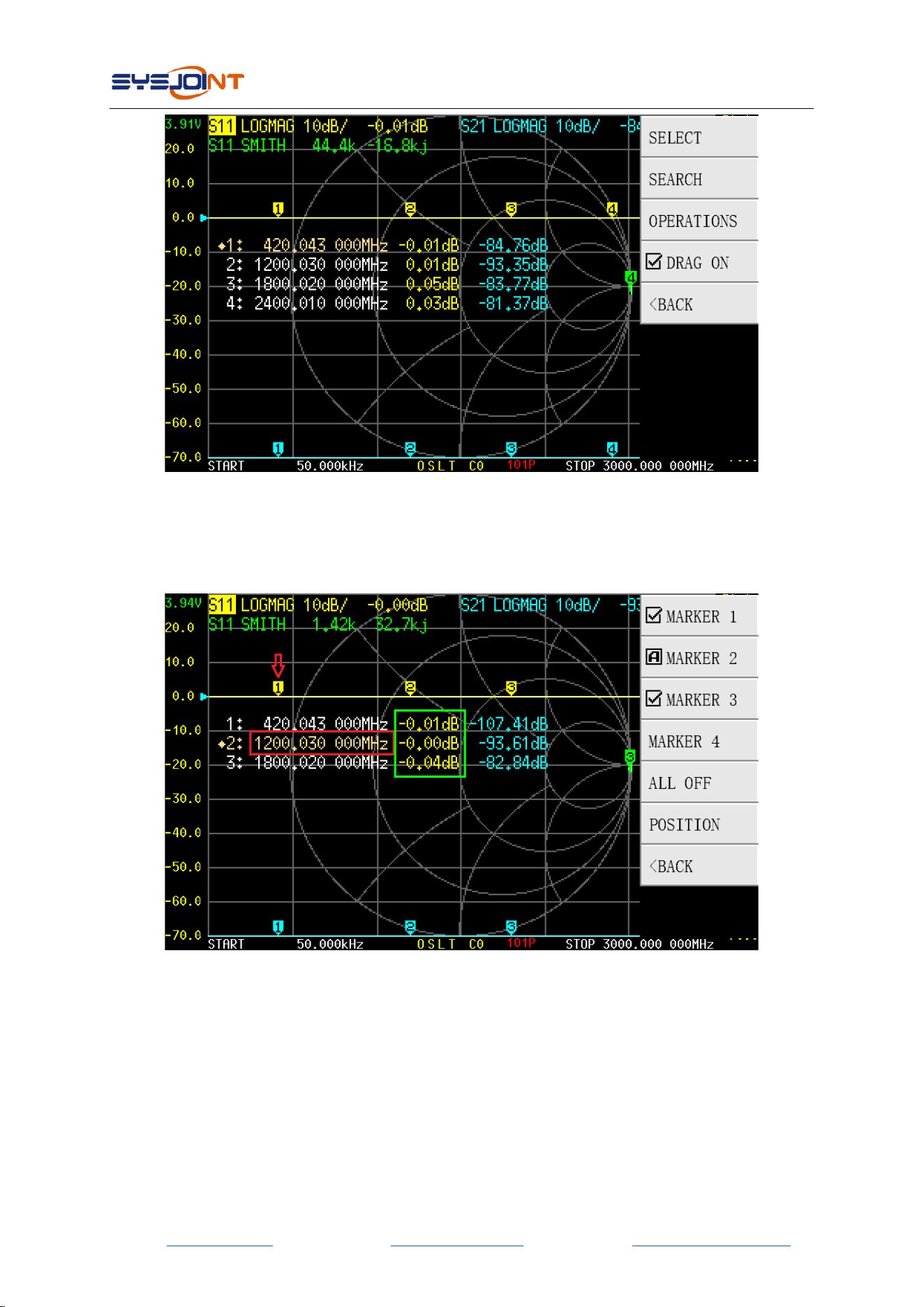Screen dimensions: 924x1307
Task: Select the S11 SMITH trace label reading 1.42k
Action: click(318, 624)
